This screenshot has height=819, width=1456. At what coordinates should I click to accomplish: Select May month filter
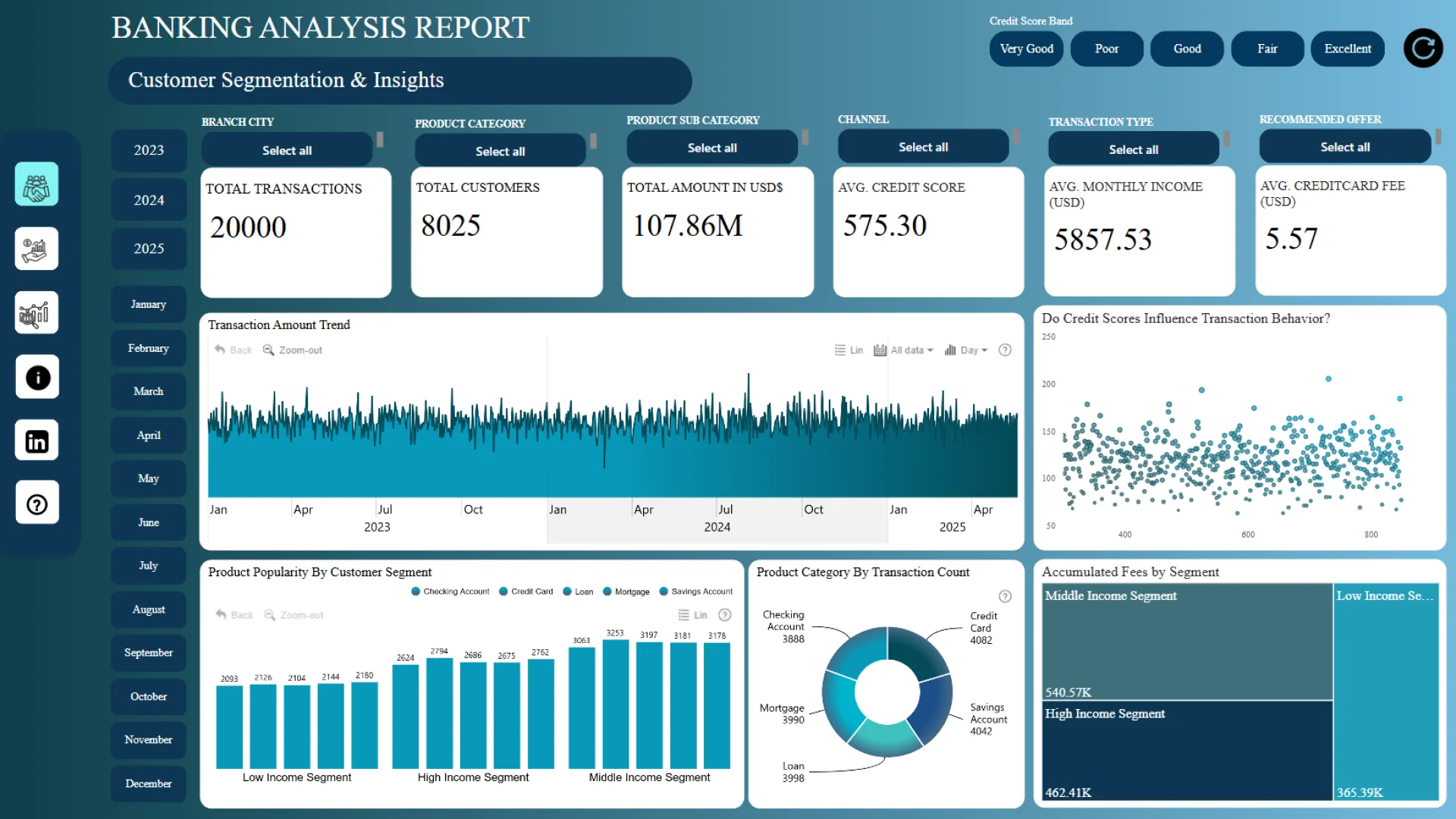149,479
